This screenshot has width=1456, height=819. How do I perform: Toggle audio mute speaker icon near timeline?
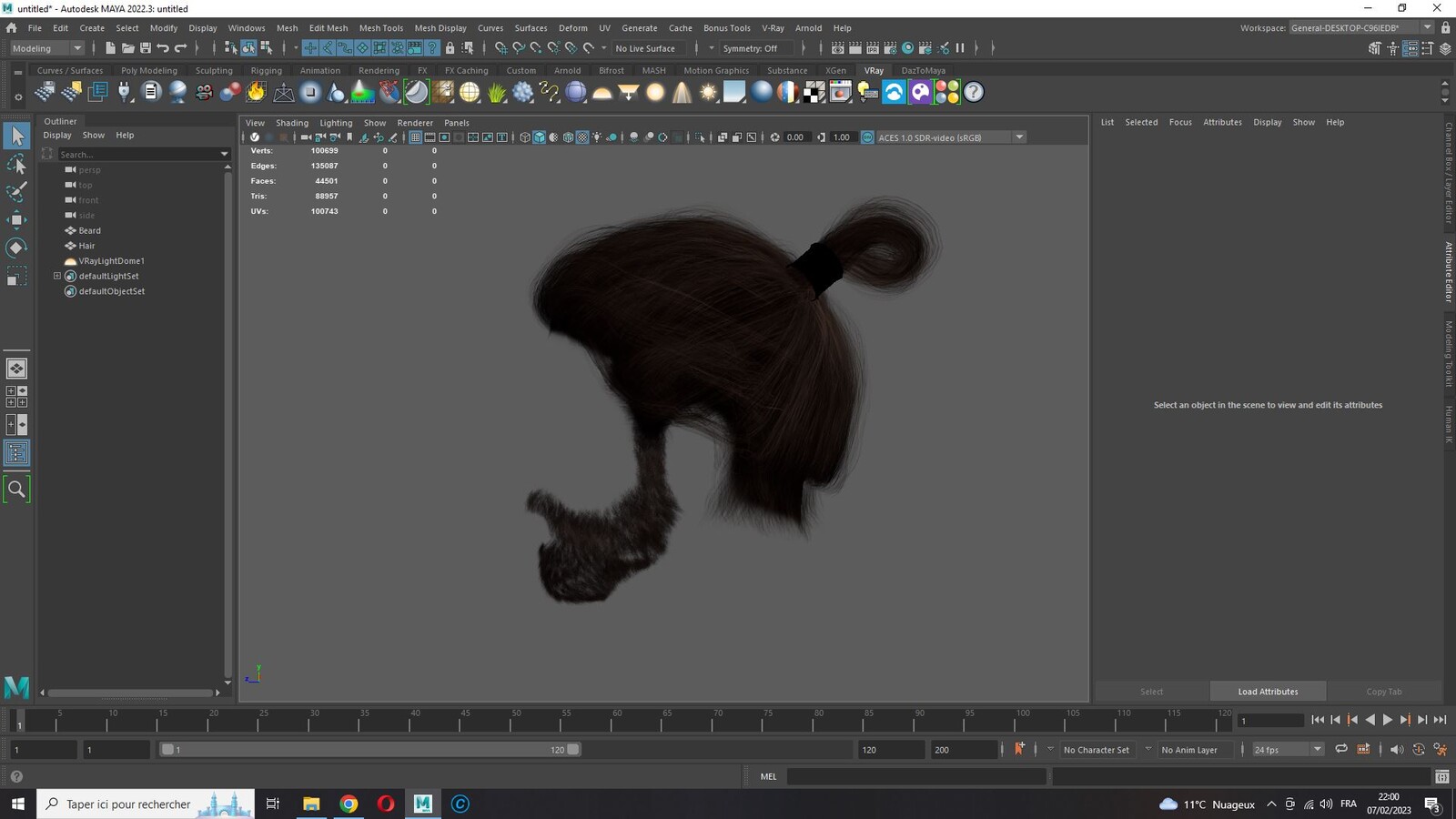[x=1396, y=749]
